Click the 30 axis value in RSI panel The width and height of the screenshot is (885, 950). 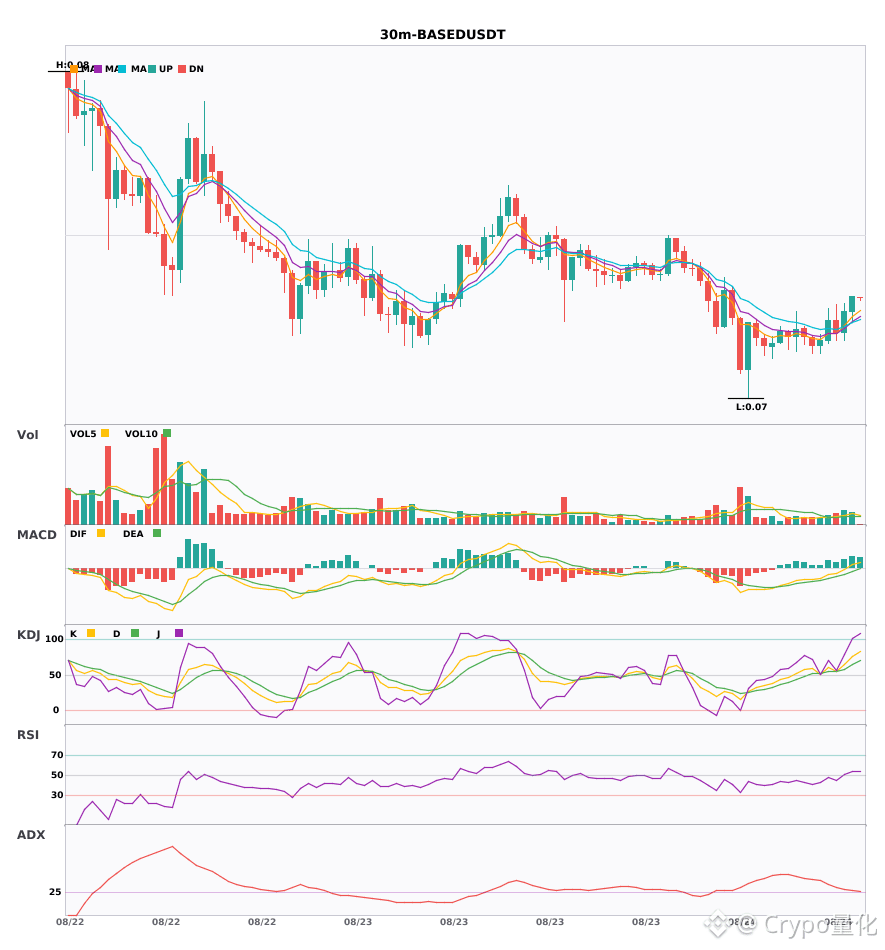57,795
